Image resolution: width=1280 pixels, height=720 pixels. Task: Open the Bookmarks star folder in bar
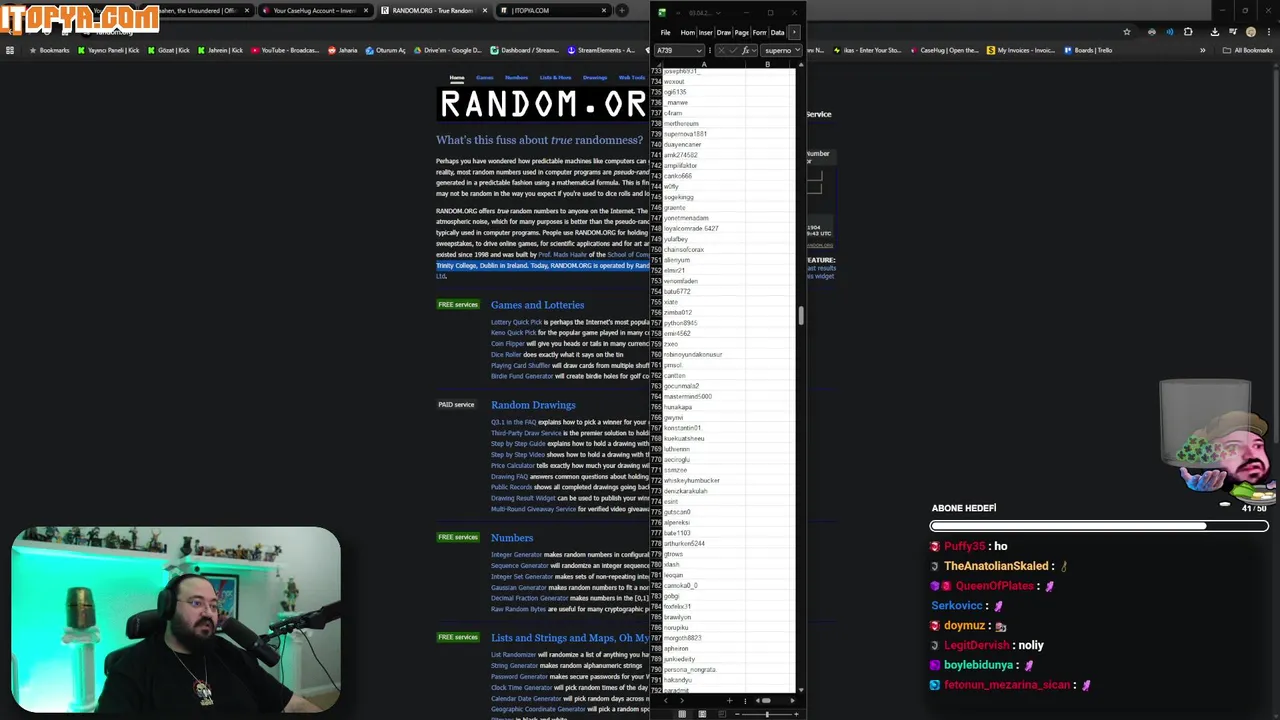50,50
